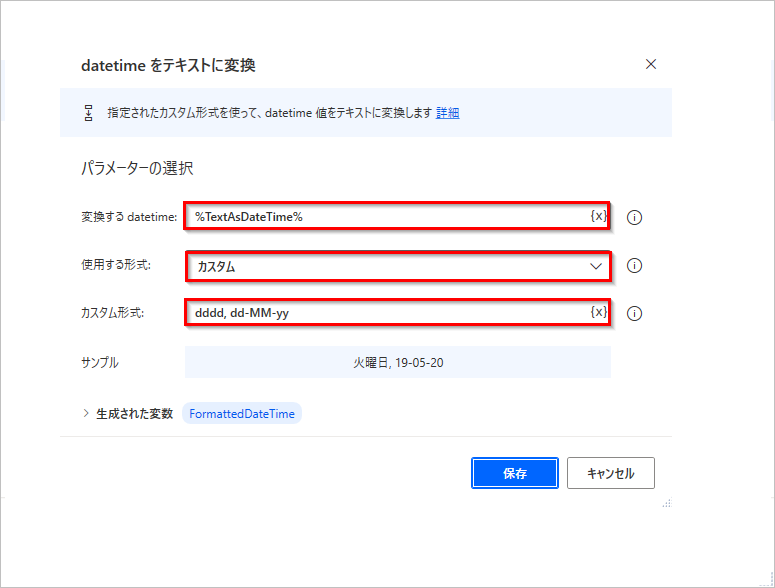Close the datetime to text dialog
This screenshot has height=588, width=775.
tap(650, 64)
